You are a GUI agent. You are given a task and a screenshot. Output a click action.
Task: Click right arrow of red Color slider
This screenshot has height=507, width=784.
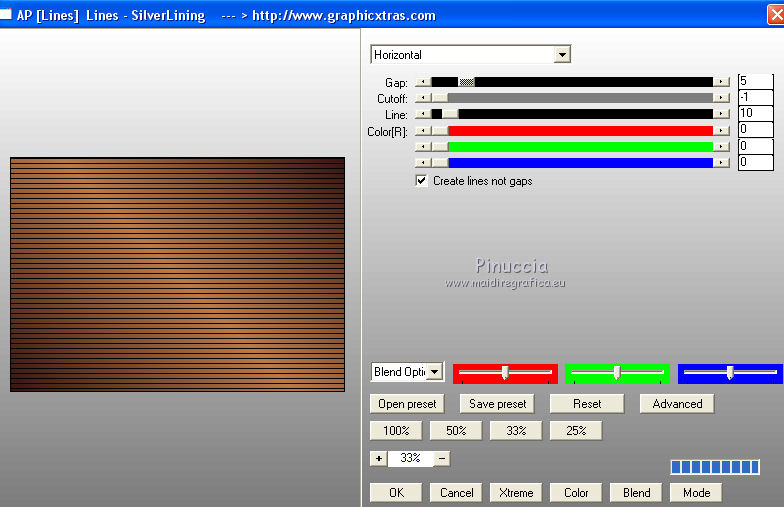click(x=721, y=130)
